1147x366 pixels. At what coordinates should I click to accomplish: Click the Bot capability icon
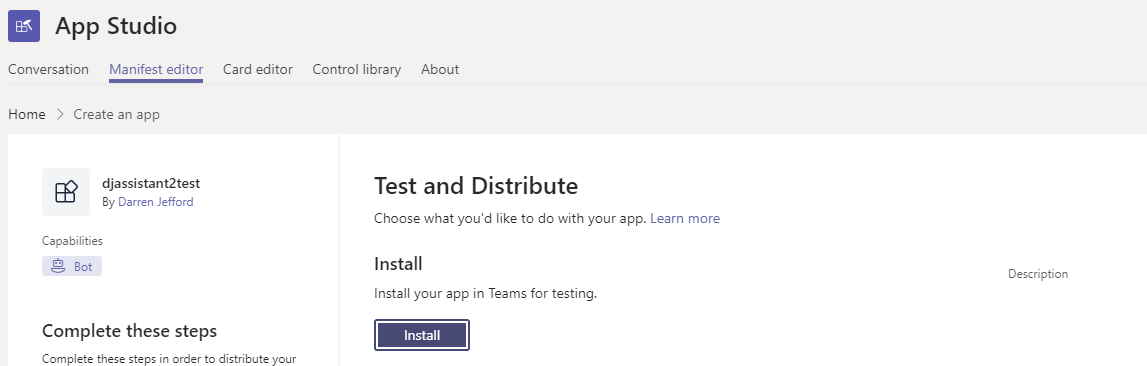(x=59, y=266)
